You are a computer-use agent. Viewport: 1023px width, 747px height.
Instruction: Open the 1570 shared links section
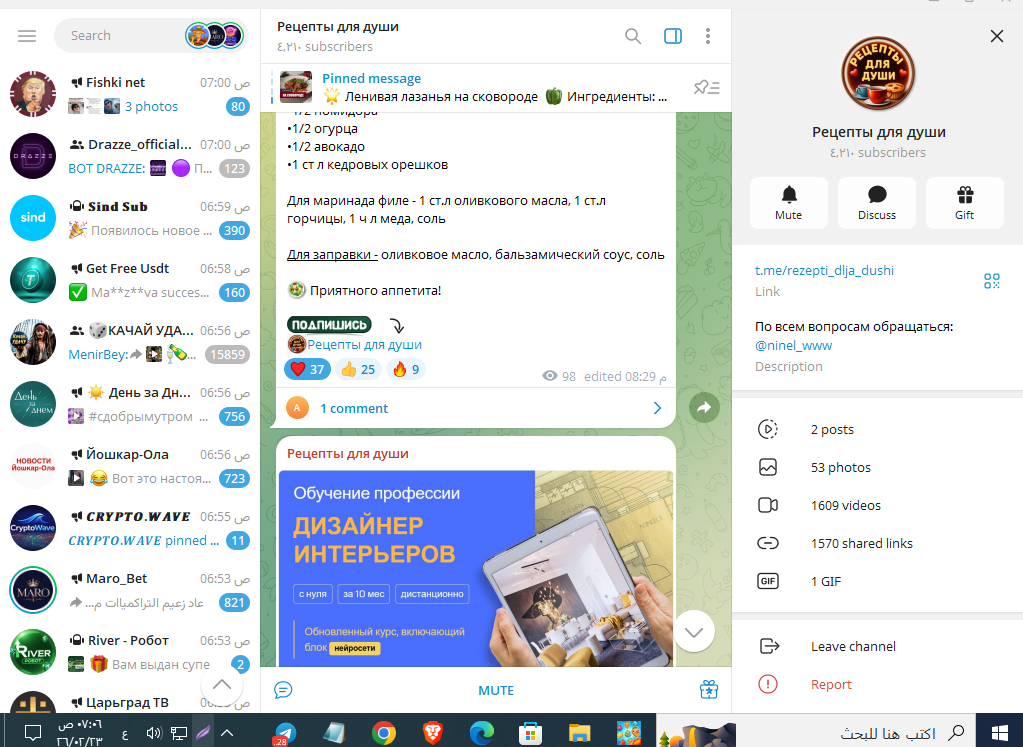tap(878, 543)
